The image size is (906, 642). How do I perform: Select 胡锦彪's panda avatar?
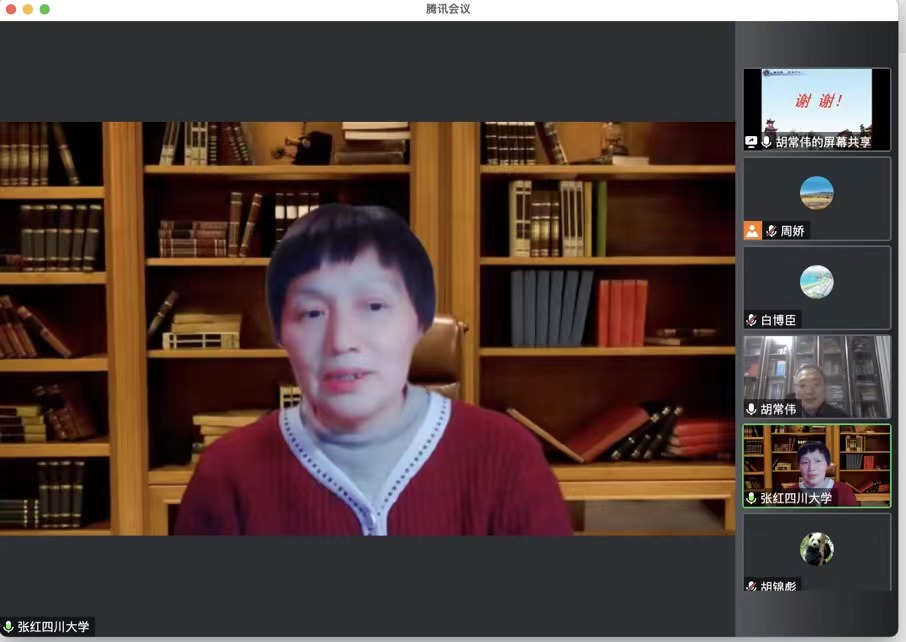click(x=816, y=548)
